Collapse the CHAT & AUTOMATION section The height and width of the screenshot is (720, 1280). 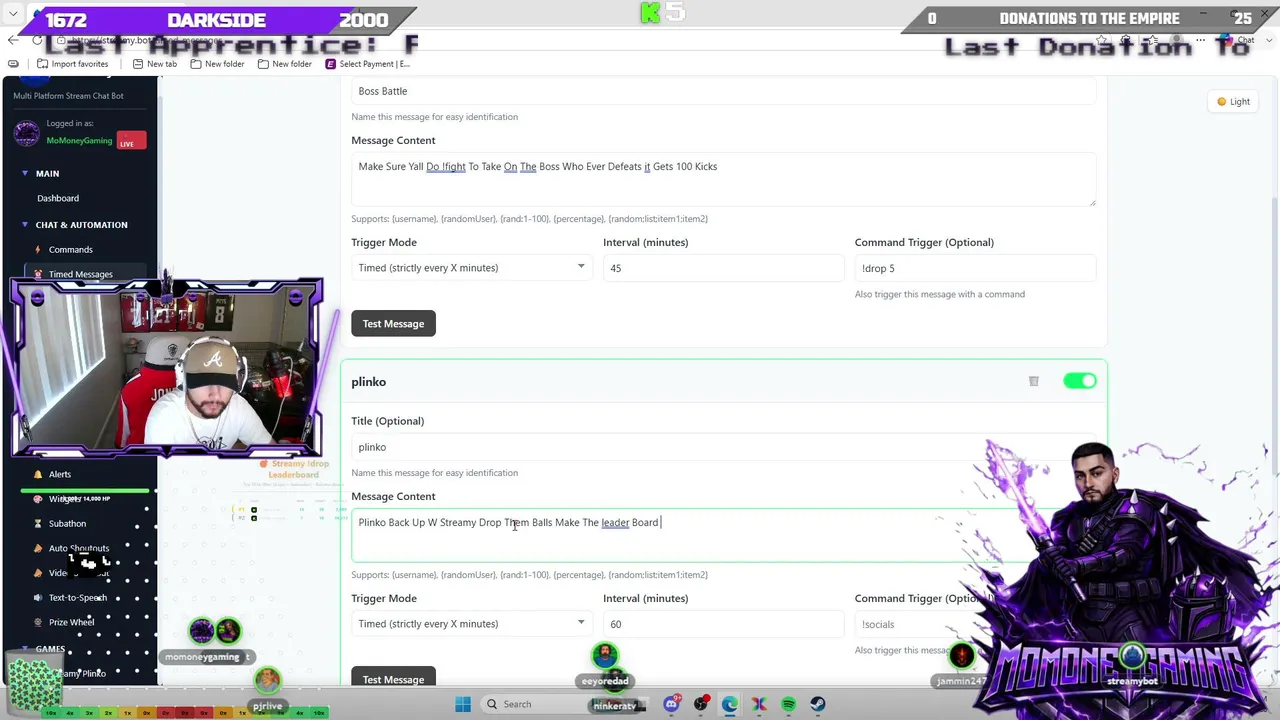(x=81, y=225)
